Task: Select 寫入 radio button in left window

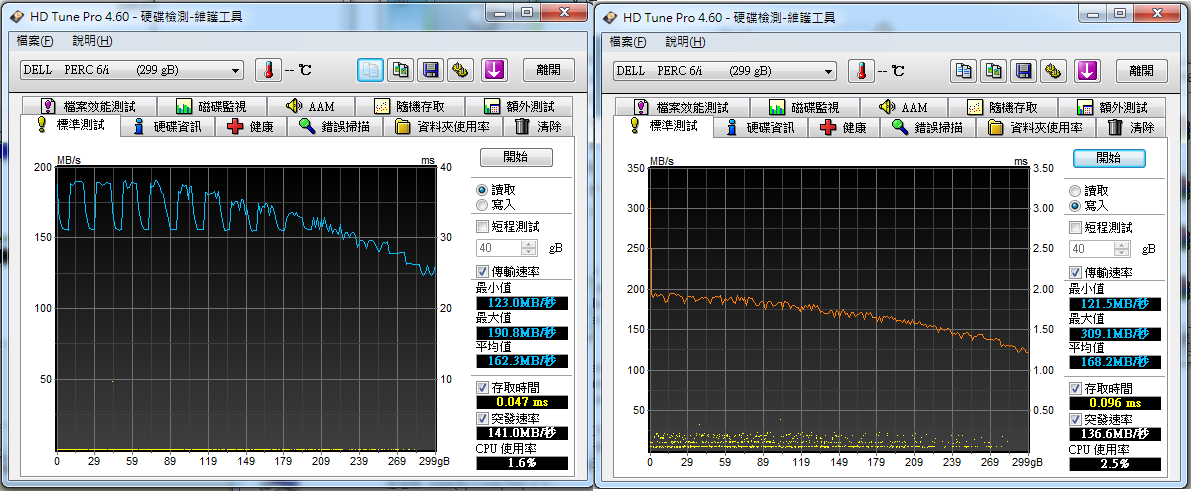Action: click(481, 204)
